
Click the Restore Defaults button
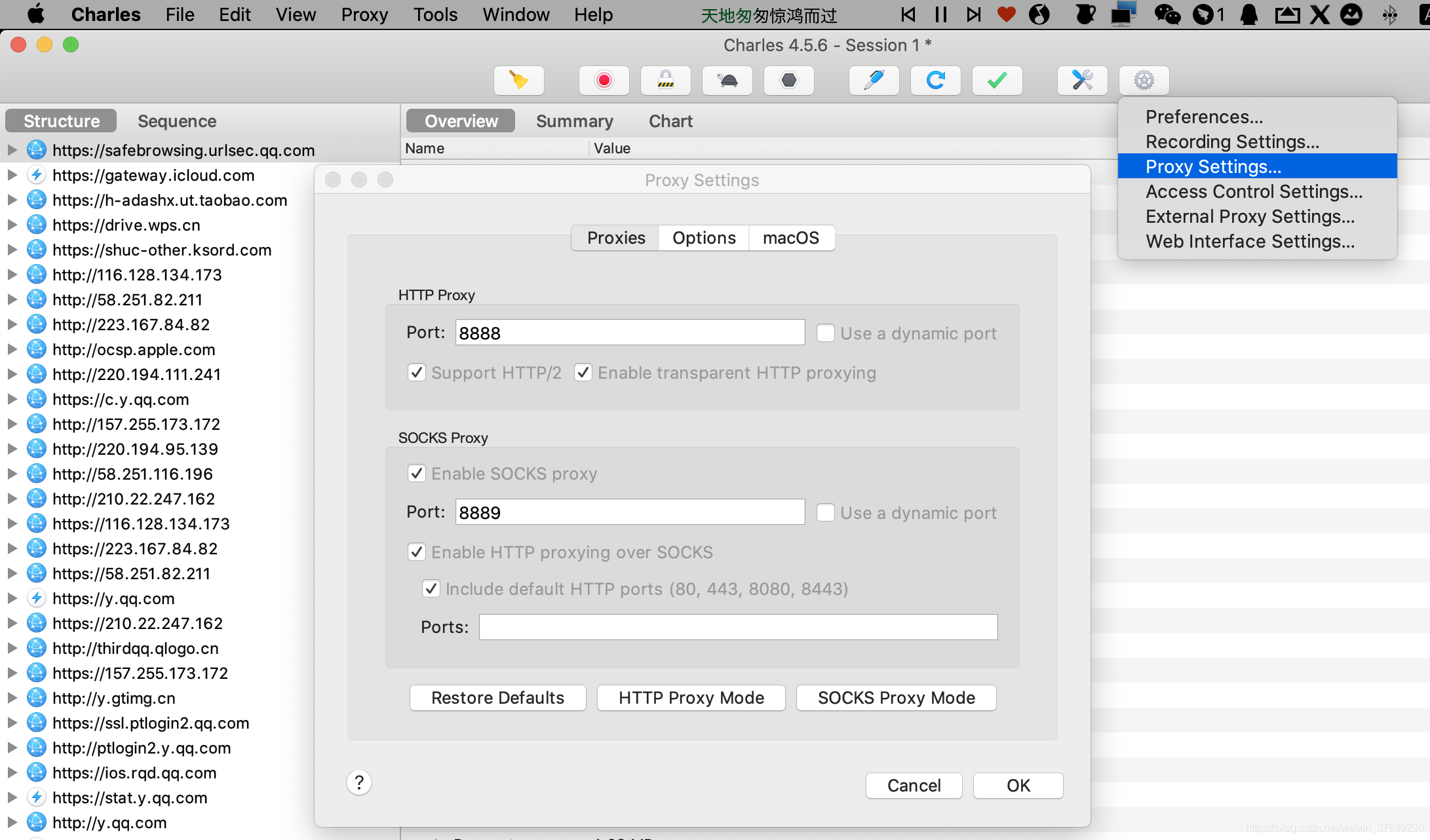(497, 698)
